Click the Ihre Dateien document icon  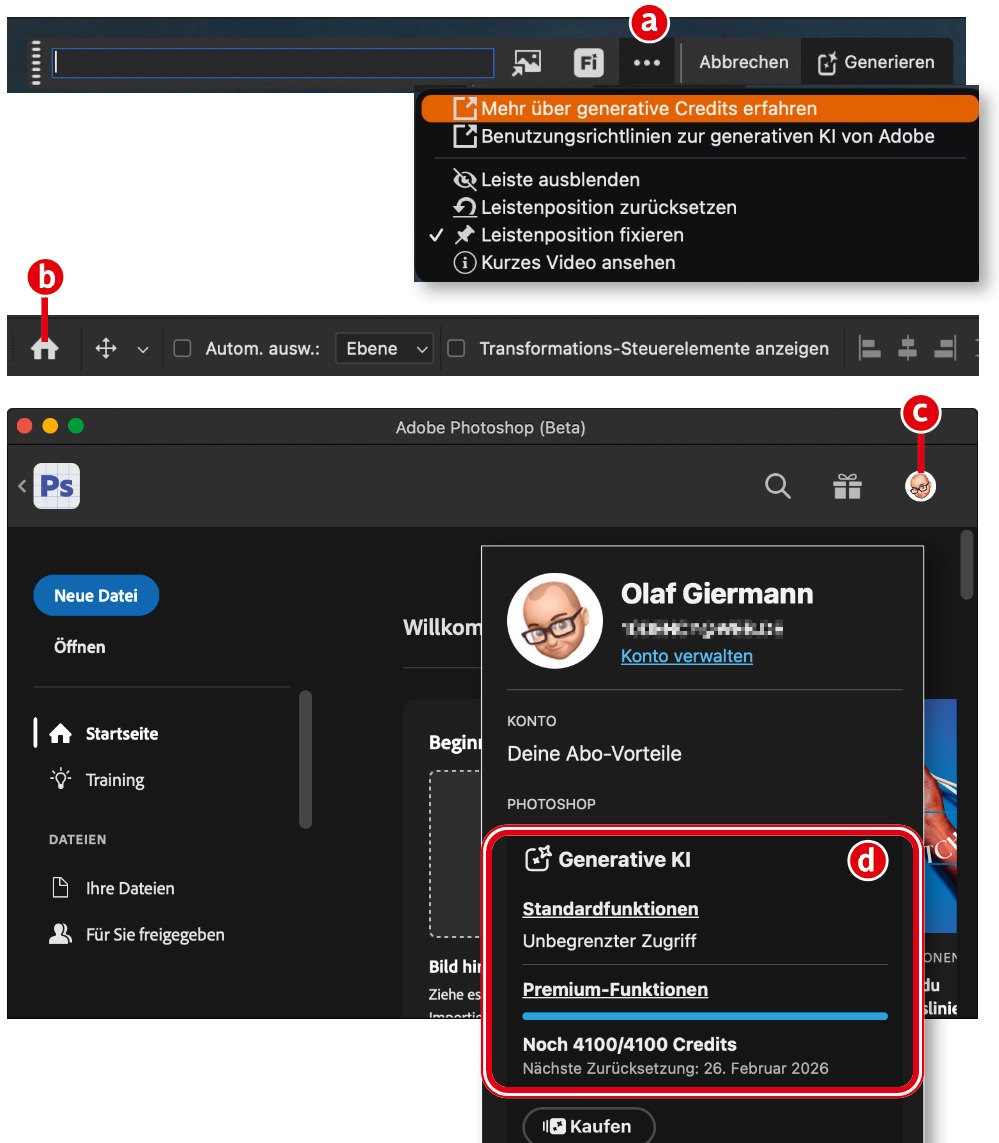tap(61, 887)
